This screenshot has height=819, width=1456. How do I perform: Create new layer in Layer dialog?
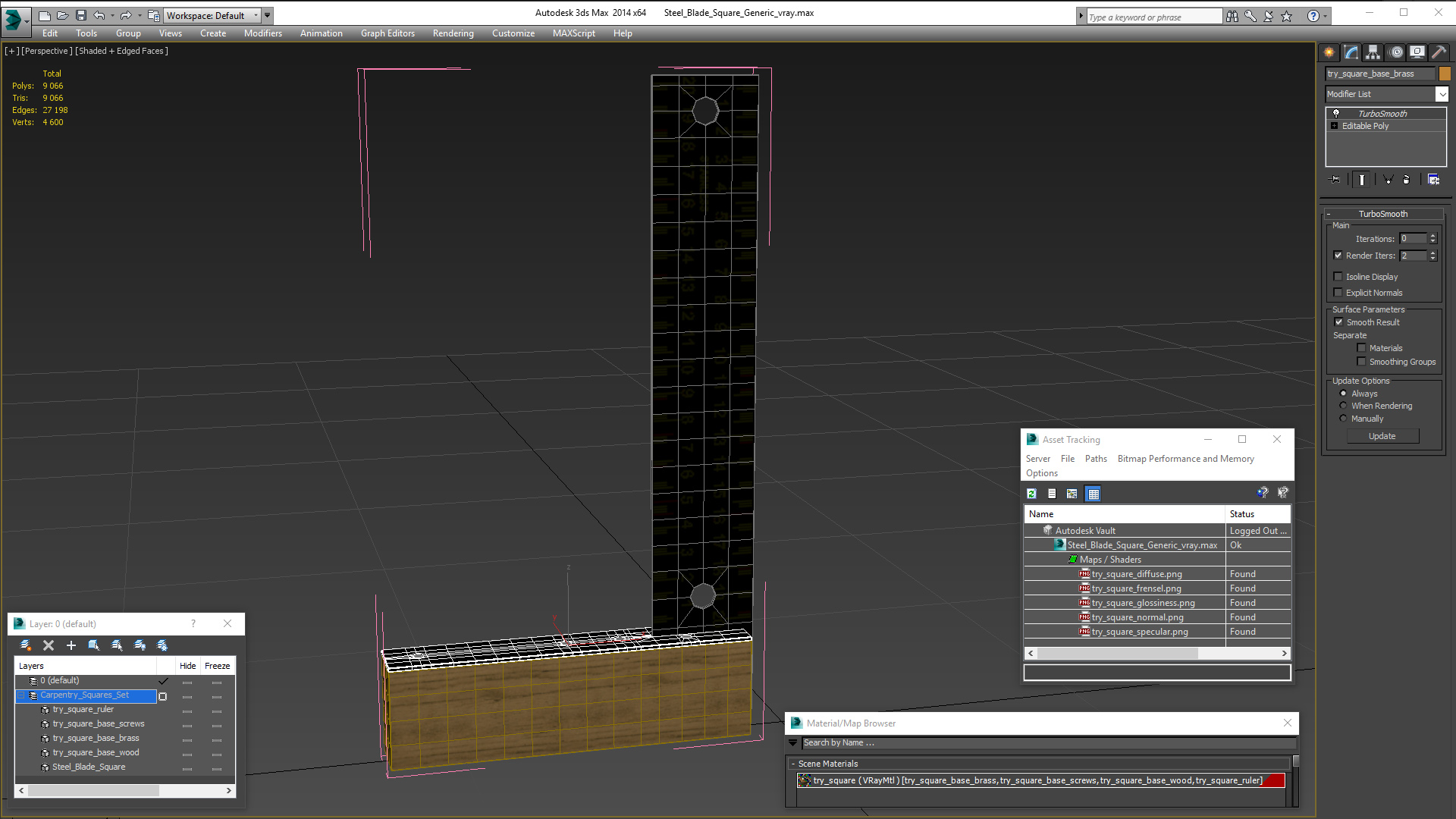(26, 645)
